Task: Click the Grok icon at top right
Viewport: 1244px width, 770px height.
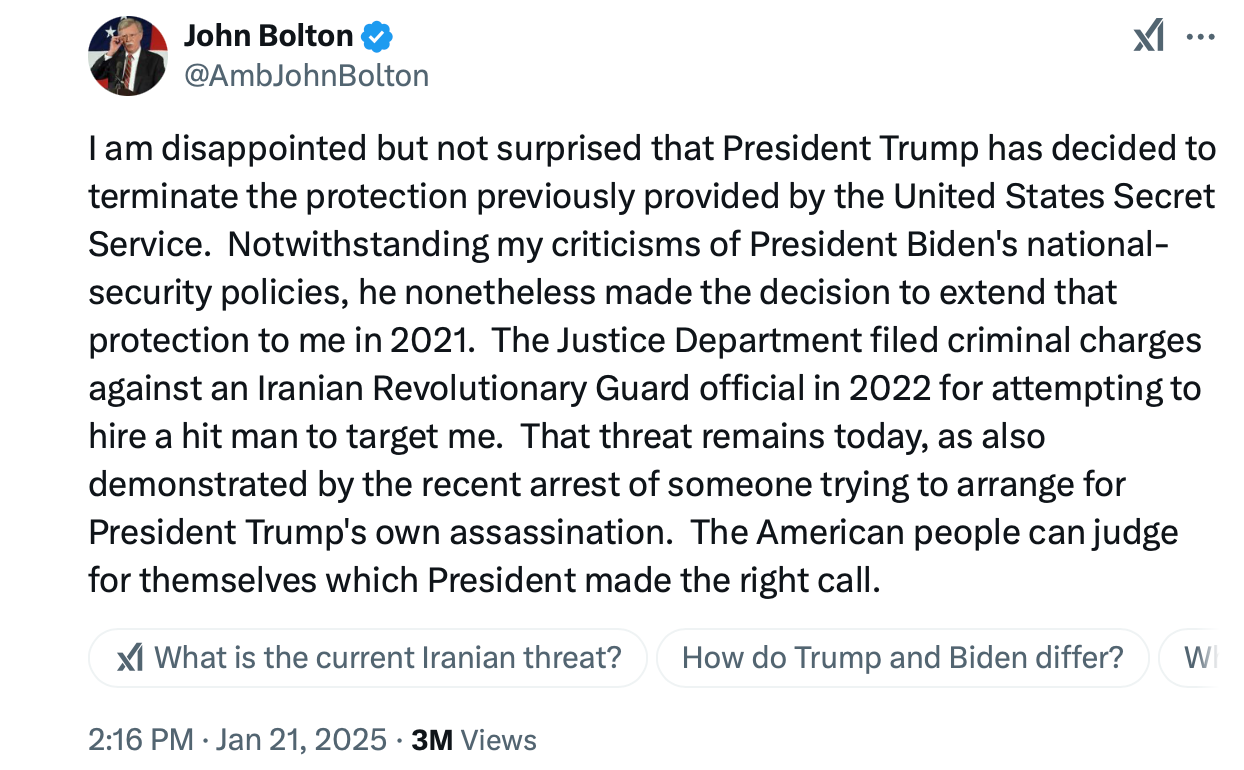Action: pos(1148,37)
